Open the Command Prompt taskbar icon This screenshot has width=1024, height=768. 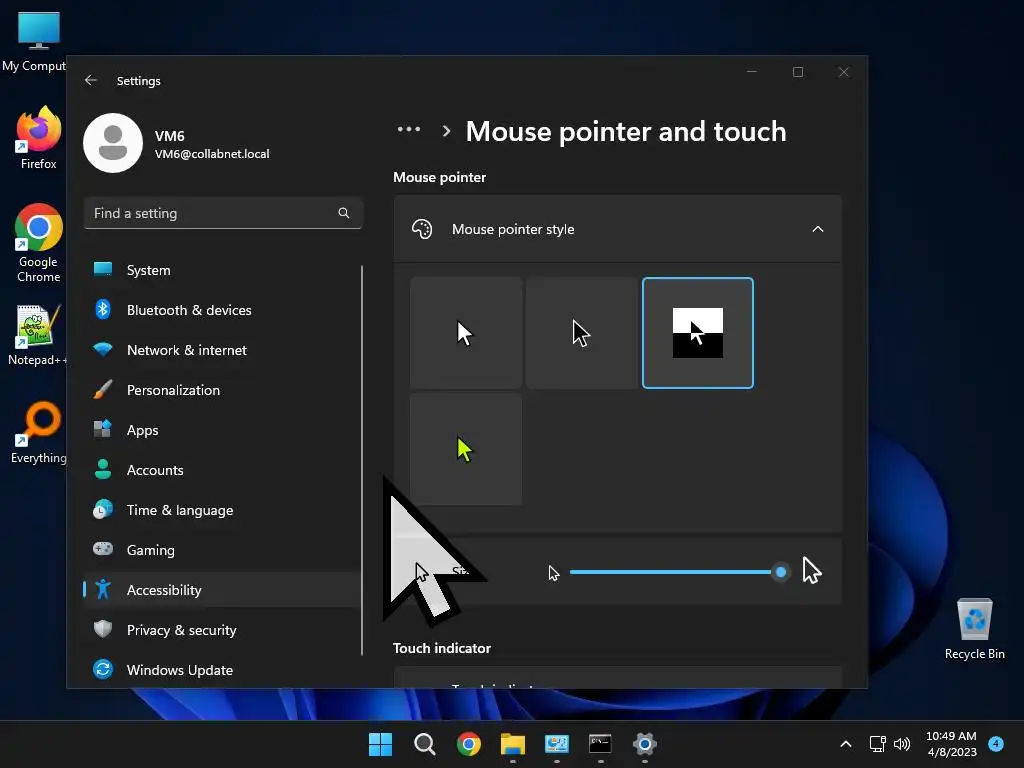[600, 744]
